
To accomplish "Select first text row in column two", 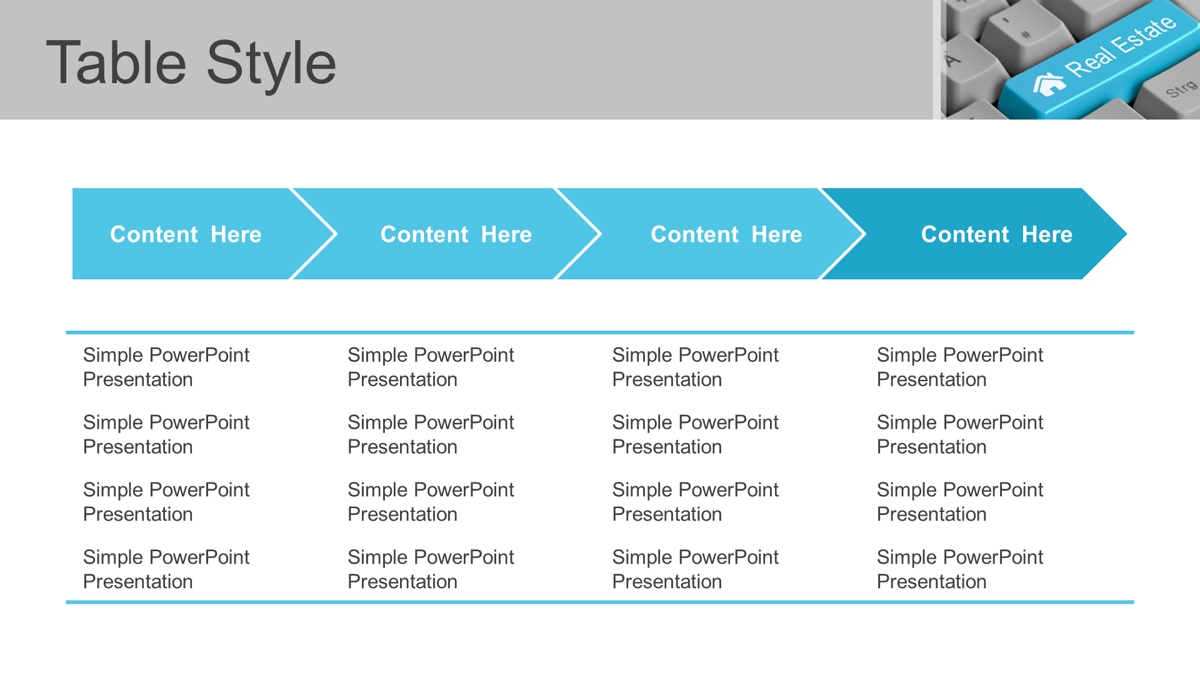I will (x=431, y=367).
